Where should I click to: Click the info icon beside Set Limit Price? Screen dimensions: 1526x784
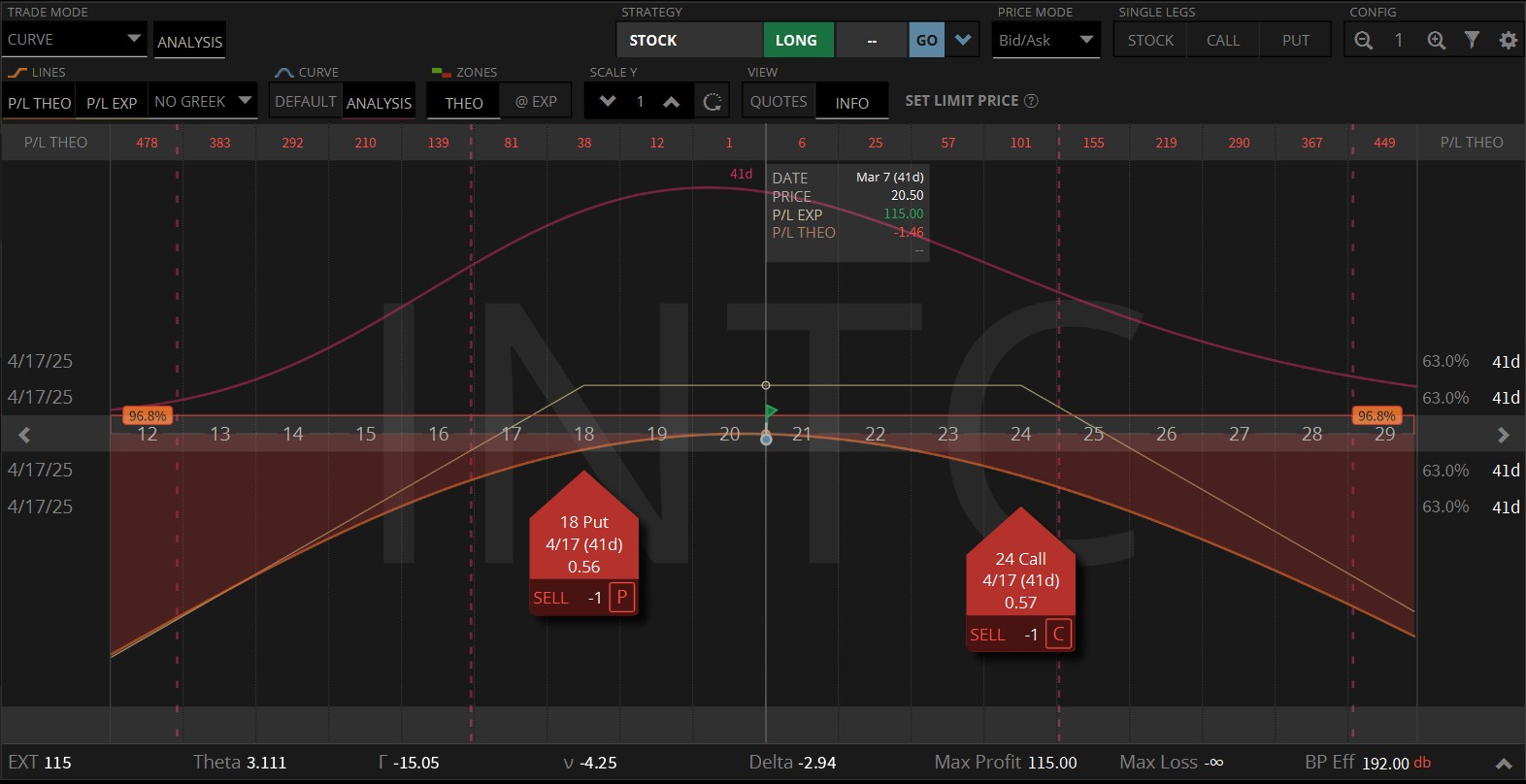[x=1031, y=101]
